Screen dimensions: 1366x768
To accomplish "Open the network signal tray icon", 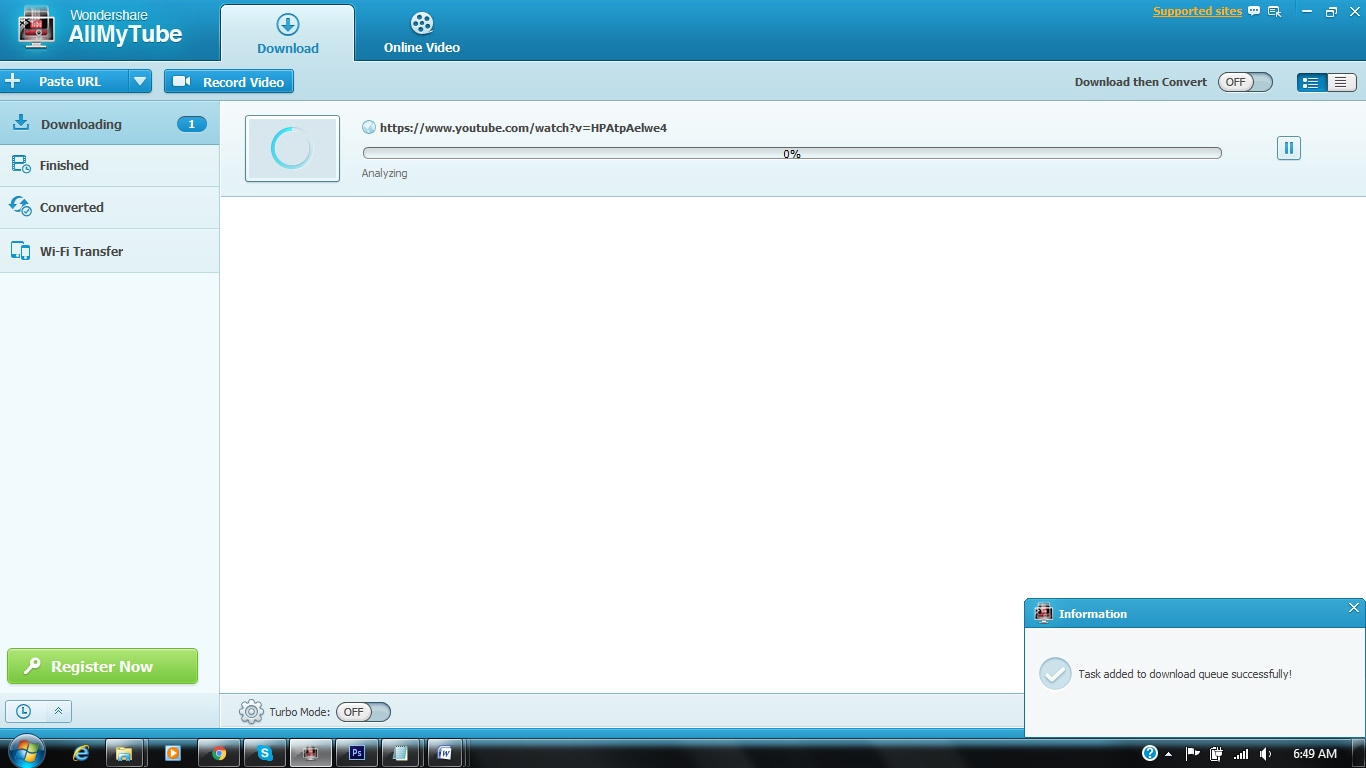I will 1241,753.
